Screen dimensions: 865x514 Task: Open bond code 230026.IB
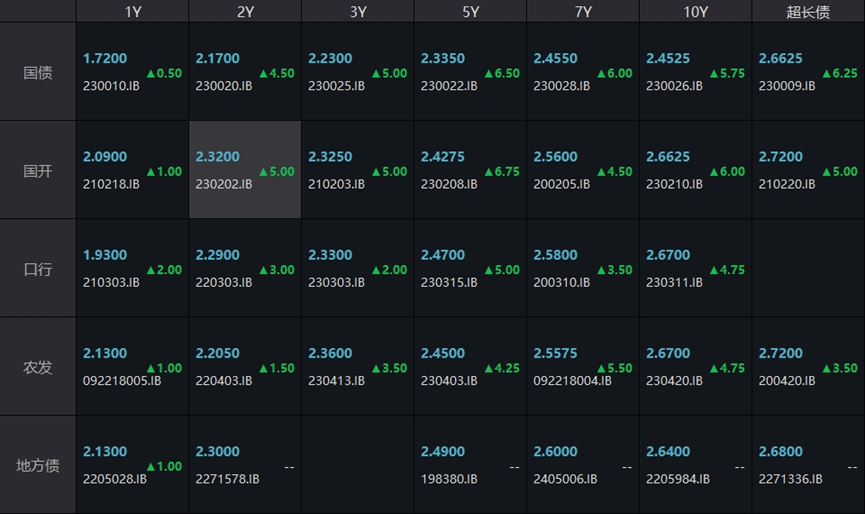click(x=674, y=86)
